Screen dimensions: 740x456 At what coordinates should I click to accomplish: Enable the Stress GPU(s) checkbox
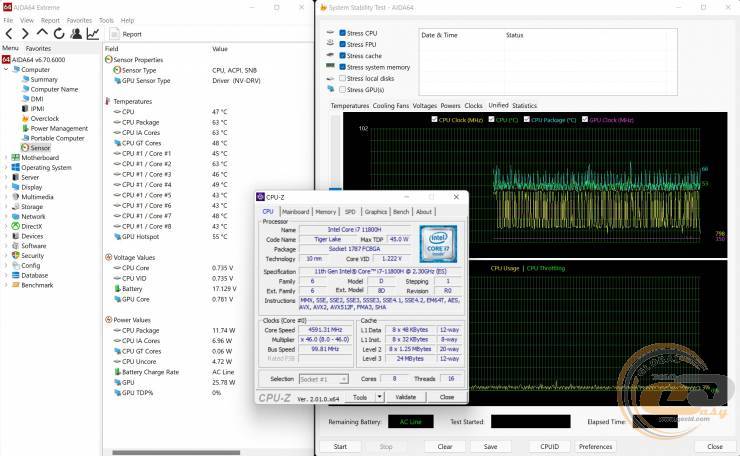pos(343,90)
